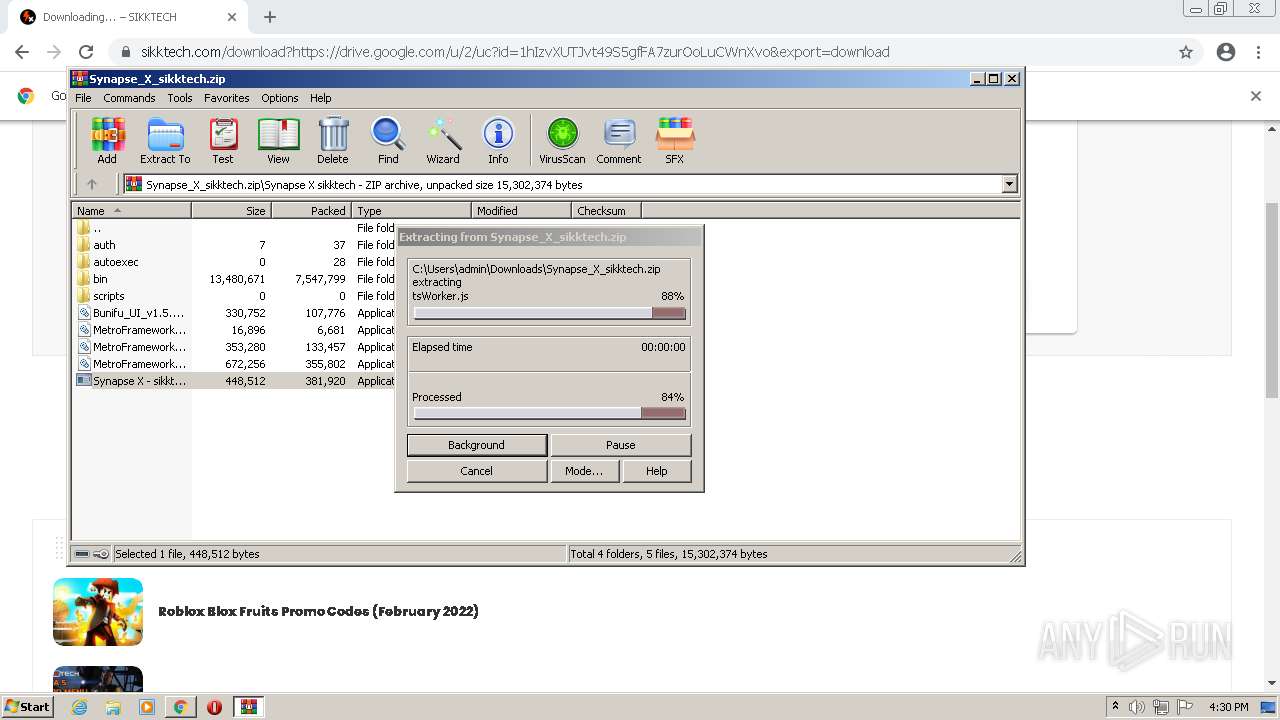Click the Processed total progress bar
Image resolution: width=1280 pixels, height=720 pixels.
549,413
